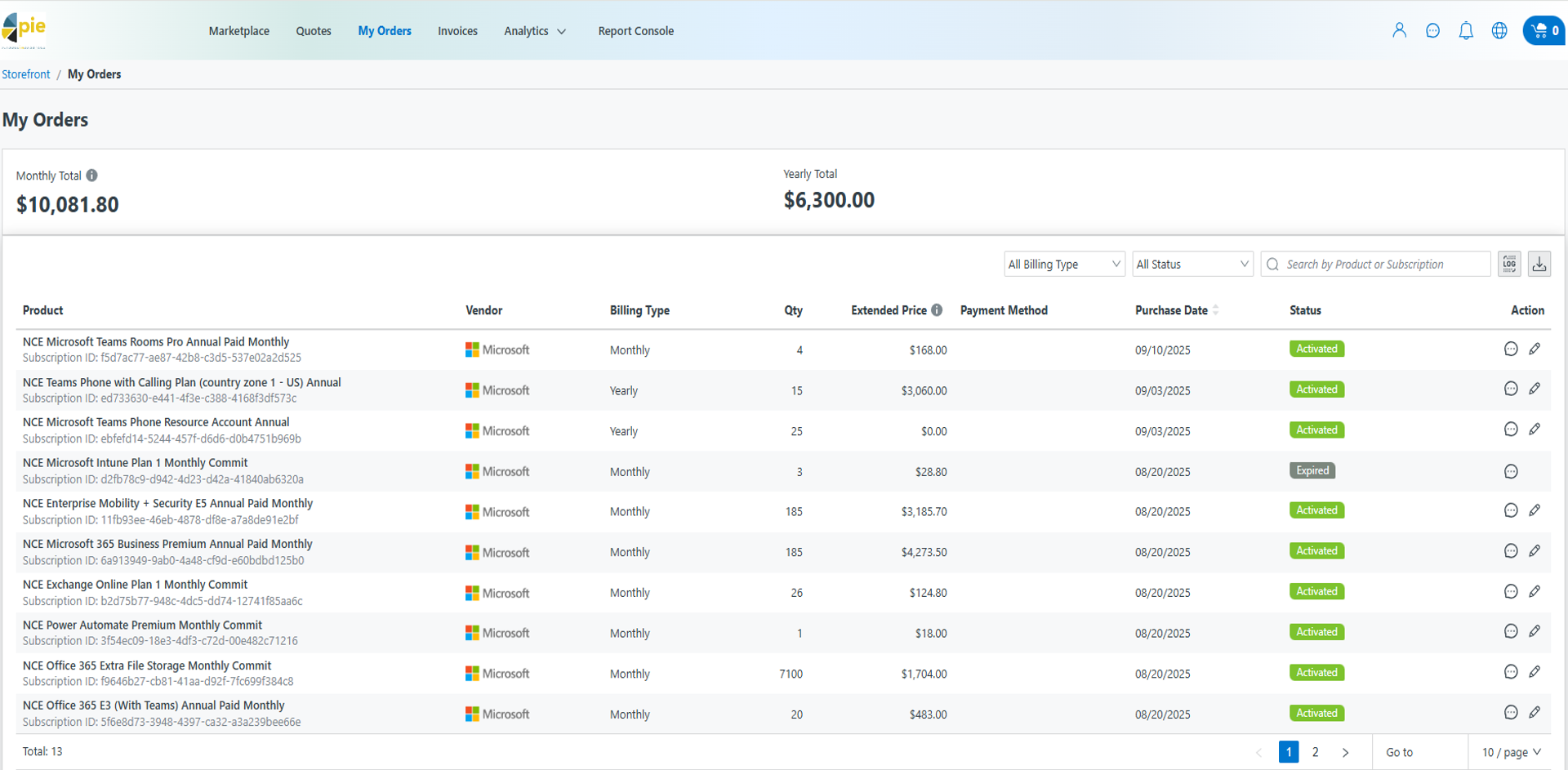This screenshot has width=1568, height=770.
Task: Open comments for Office 365 E3 order
Action: coord(1511,713)
